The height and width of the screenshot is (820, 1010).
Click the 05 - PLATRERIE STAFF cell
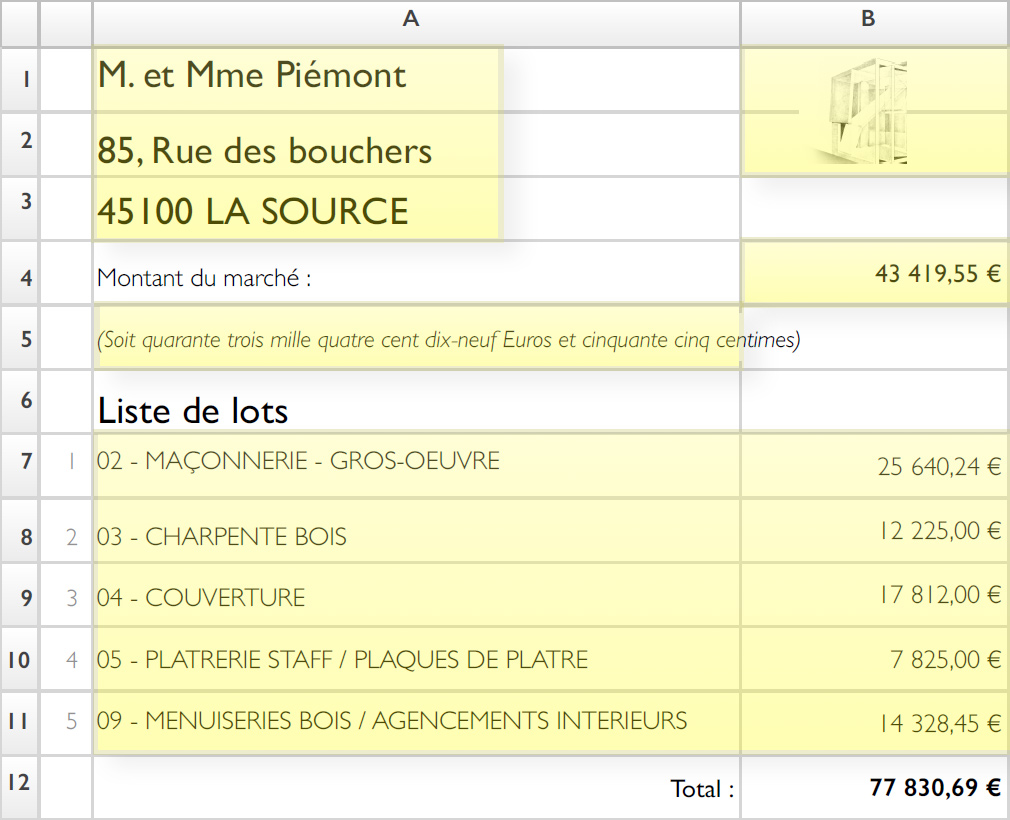342,660
